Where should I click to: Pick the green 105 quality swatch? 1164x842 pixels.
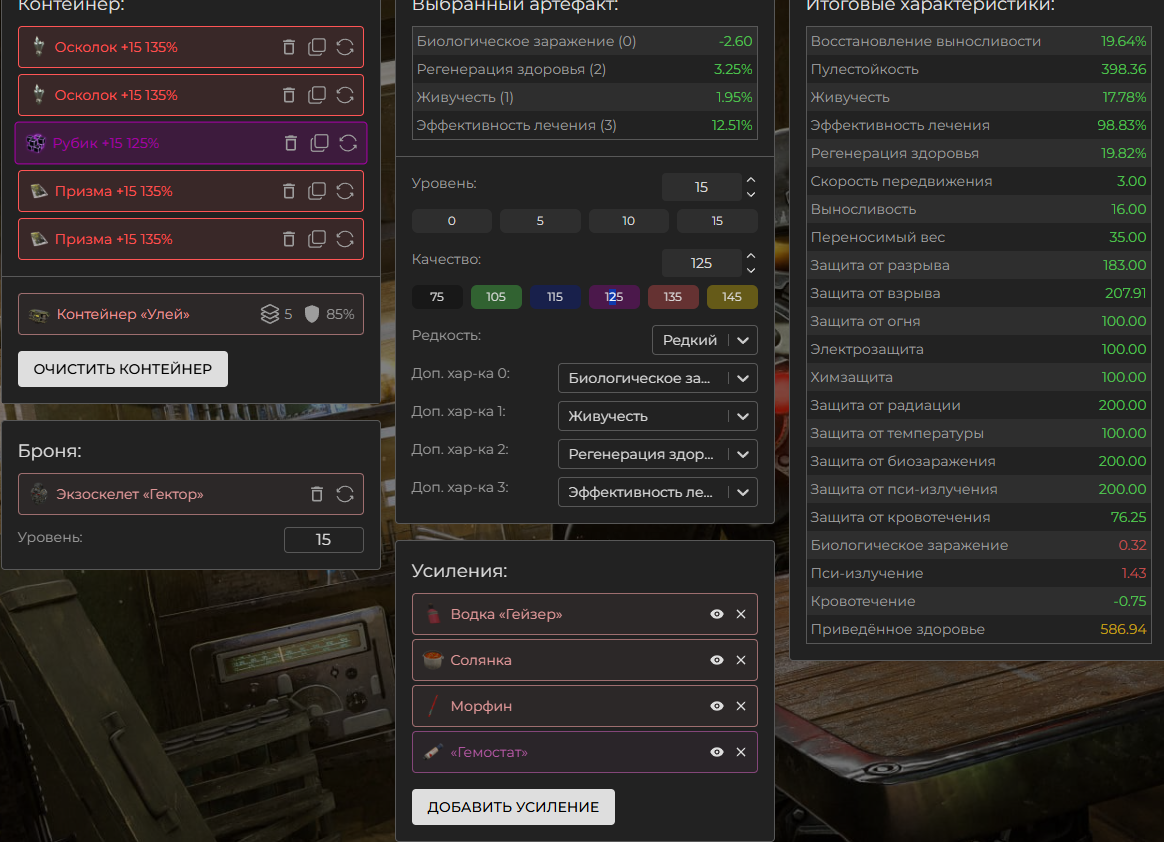click(496, 297)
